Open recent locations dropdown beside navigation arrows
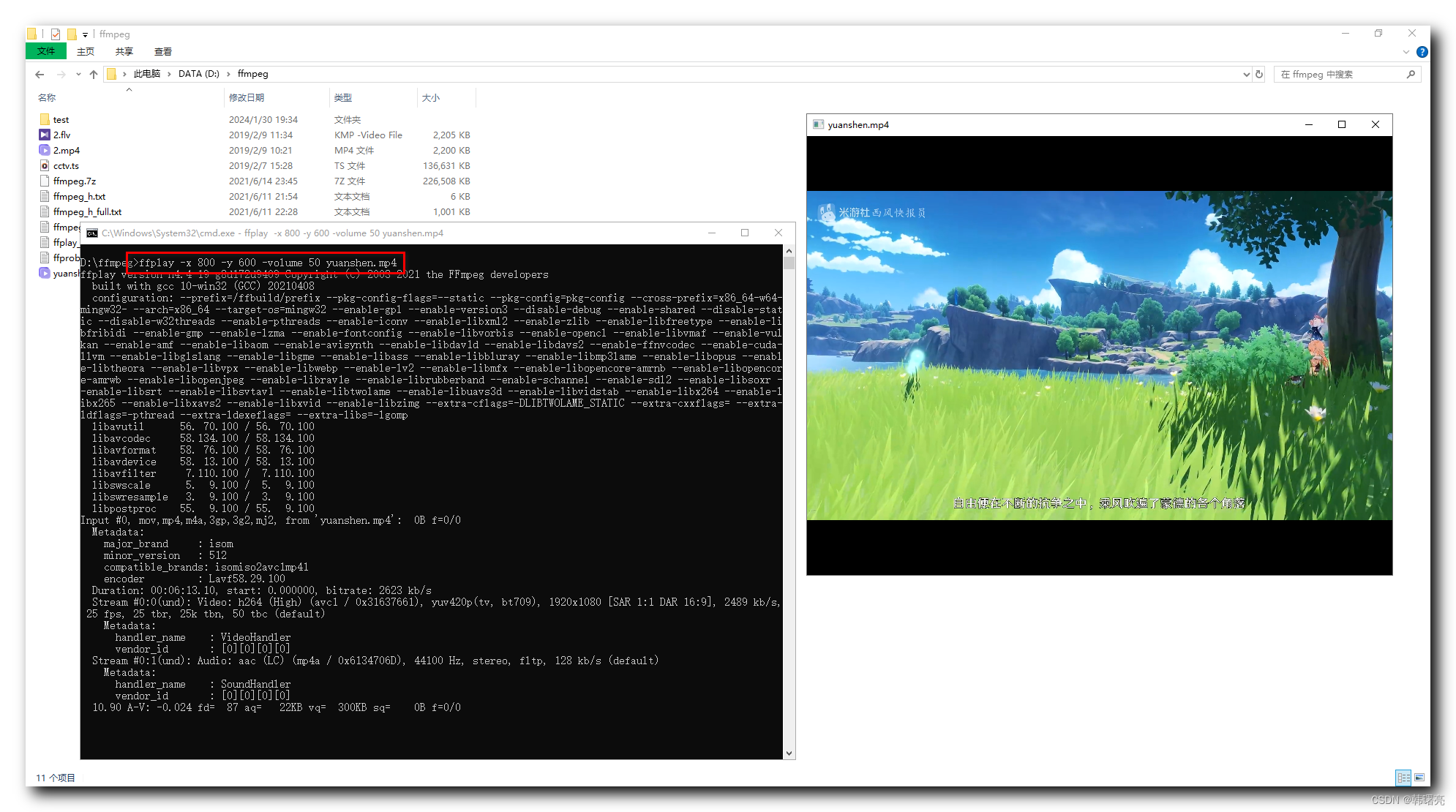The image size is (1456, 812). click(78, 74)
